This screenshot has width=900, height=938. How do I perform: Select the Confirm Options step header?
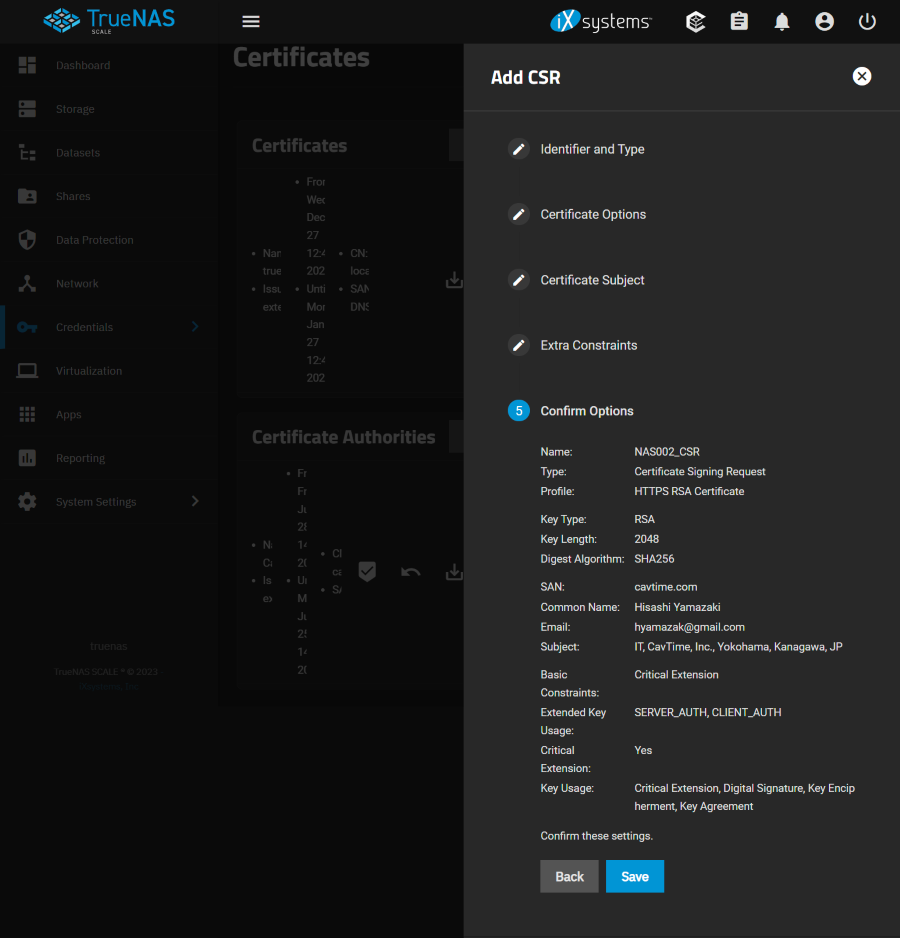click(x=586, y=411)
